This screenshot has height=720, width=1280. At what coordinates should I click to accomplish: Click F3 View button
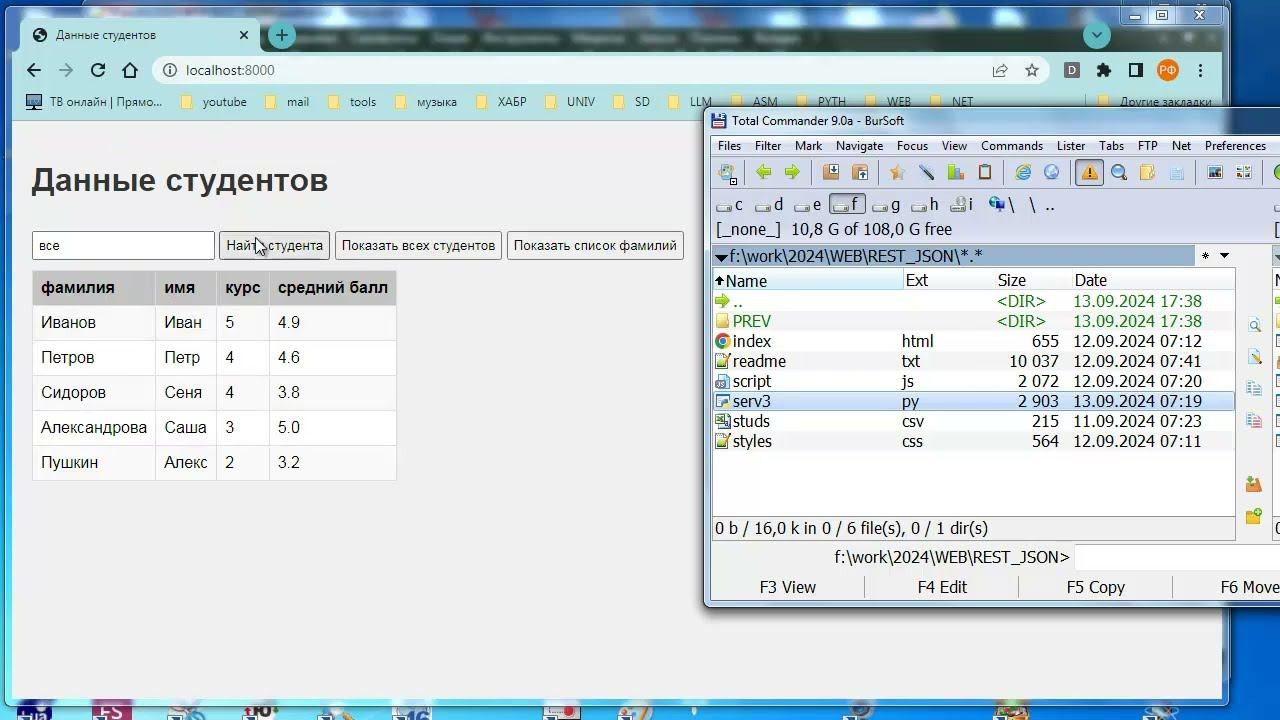click(x=787, y=587)
